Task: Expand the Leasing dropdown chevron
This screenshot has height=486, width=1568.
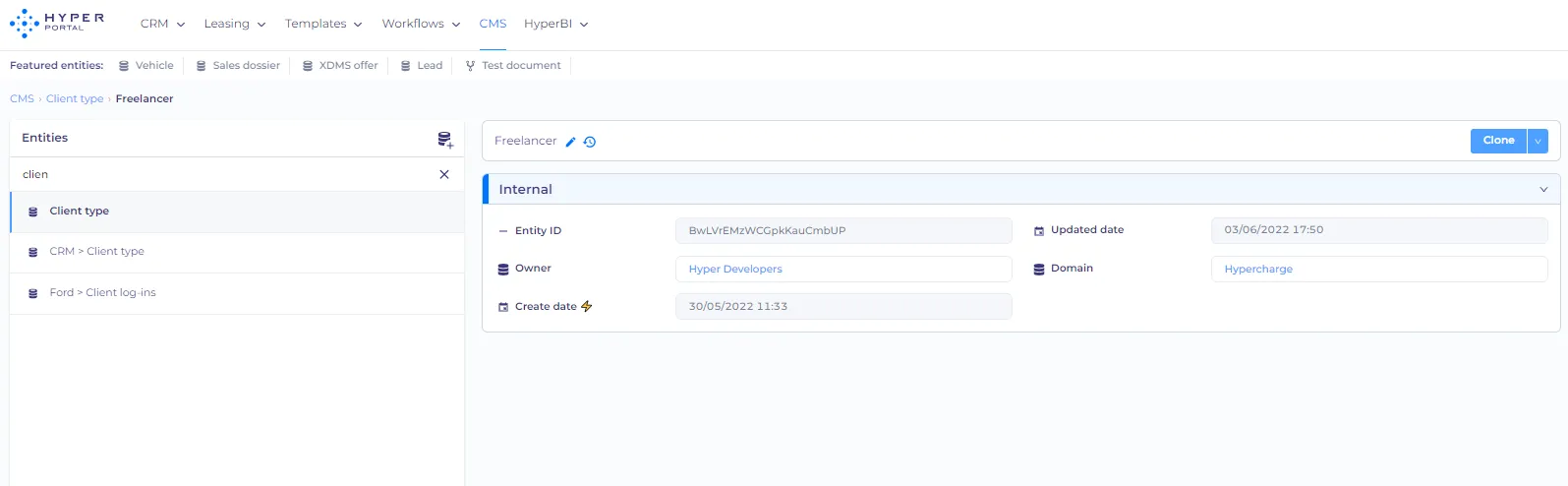Action: point(261,25)
